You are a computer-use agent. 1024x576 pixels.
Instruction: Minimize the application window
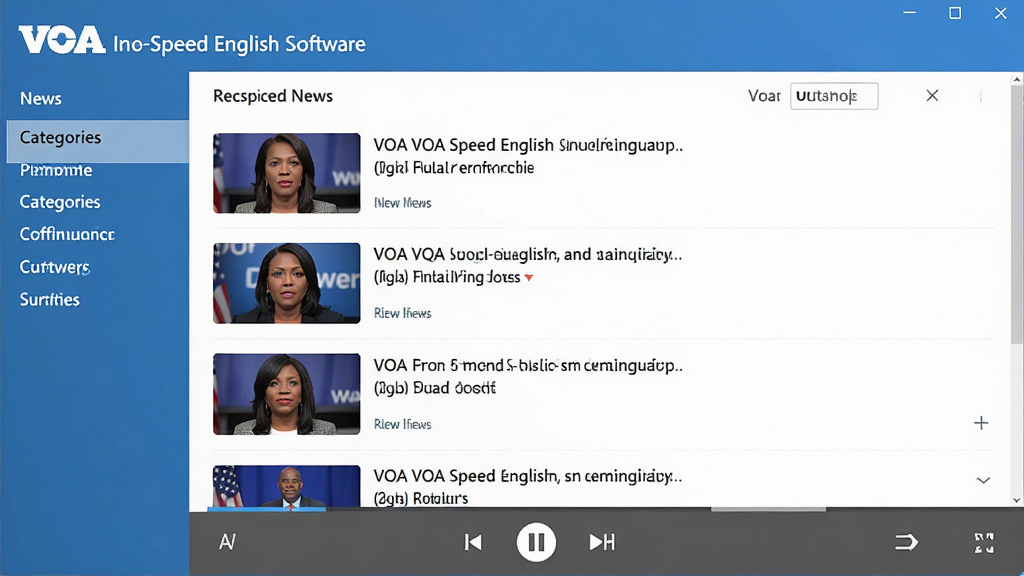pyautogui.click(x=910, y=13)
